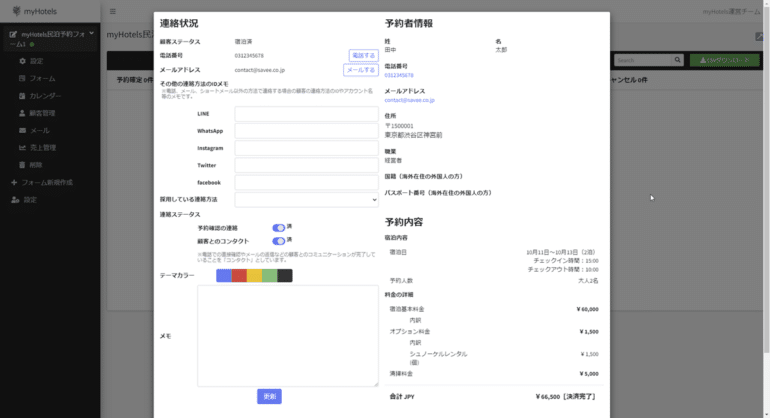770x418 pixels.
Task: Toggle the 予約確認の連絡 switch
Action: [278, 228]
